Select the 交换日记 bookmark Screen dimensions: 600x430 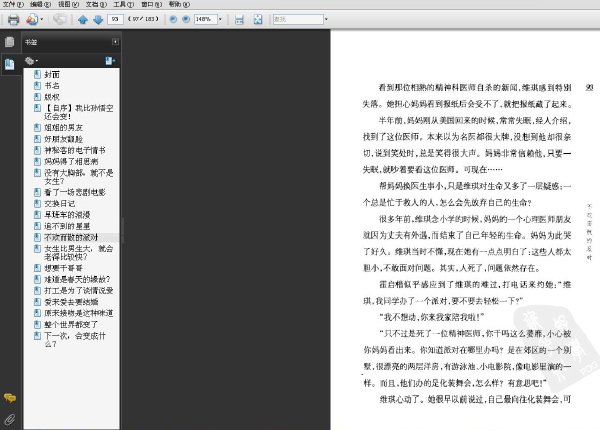pyautogui.click(x=59, y=204)
